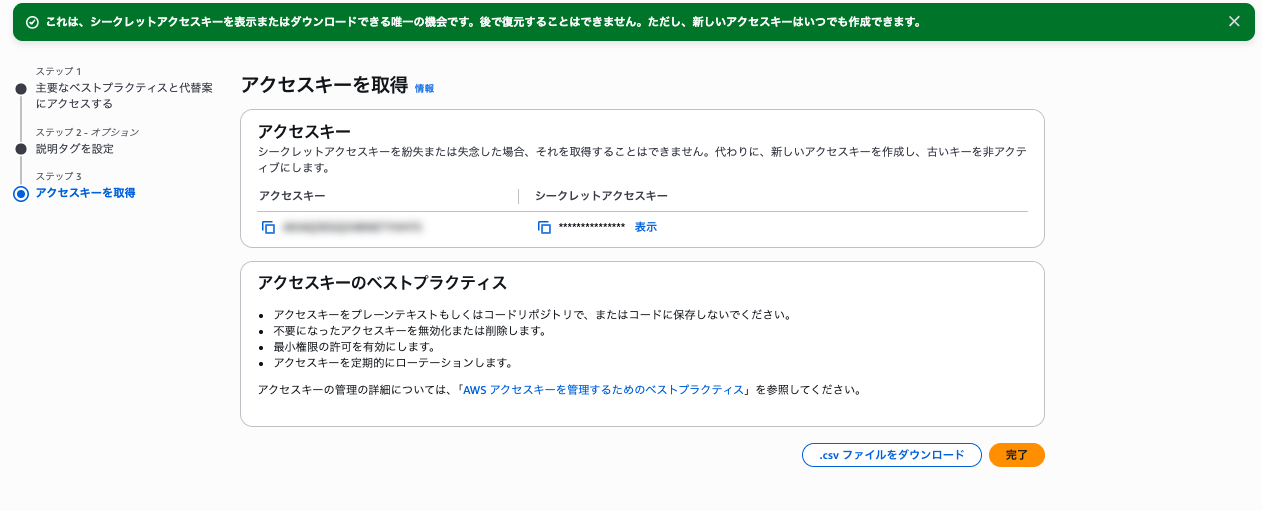Click the step 2 circle marker
Image resolution: width=1262 pixels, height=511 pixels.
21,149
